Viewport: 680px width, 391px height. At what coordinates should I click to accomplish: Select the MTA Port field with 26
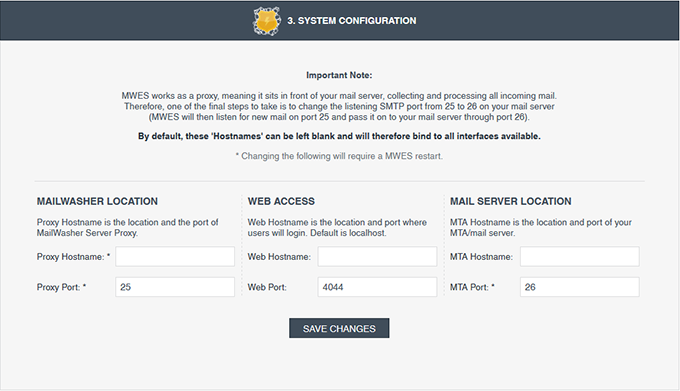(x=579, y=287)
